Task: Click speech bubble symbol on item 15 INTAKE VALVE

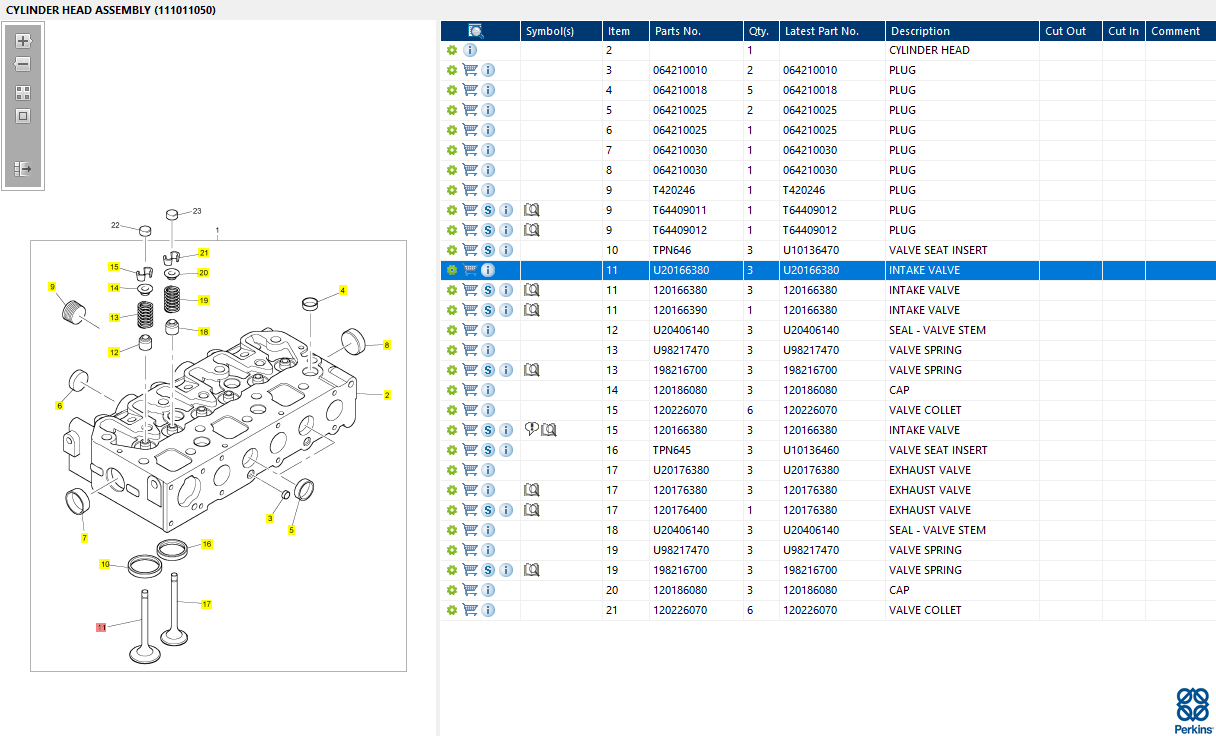Action: [531, 430]
